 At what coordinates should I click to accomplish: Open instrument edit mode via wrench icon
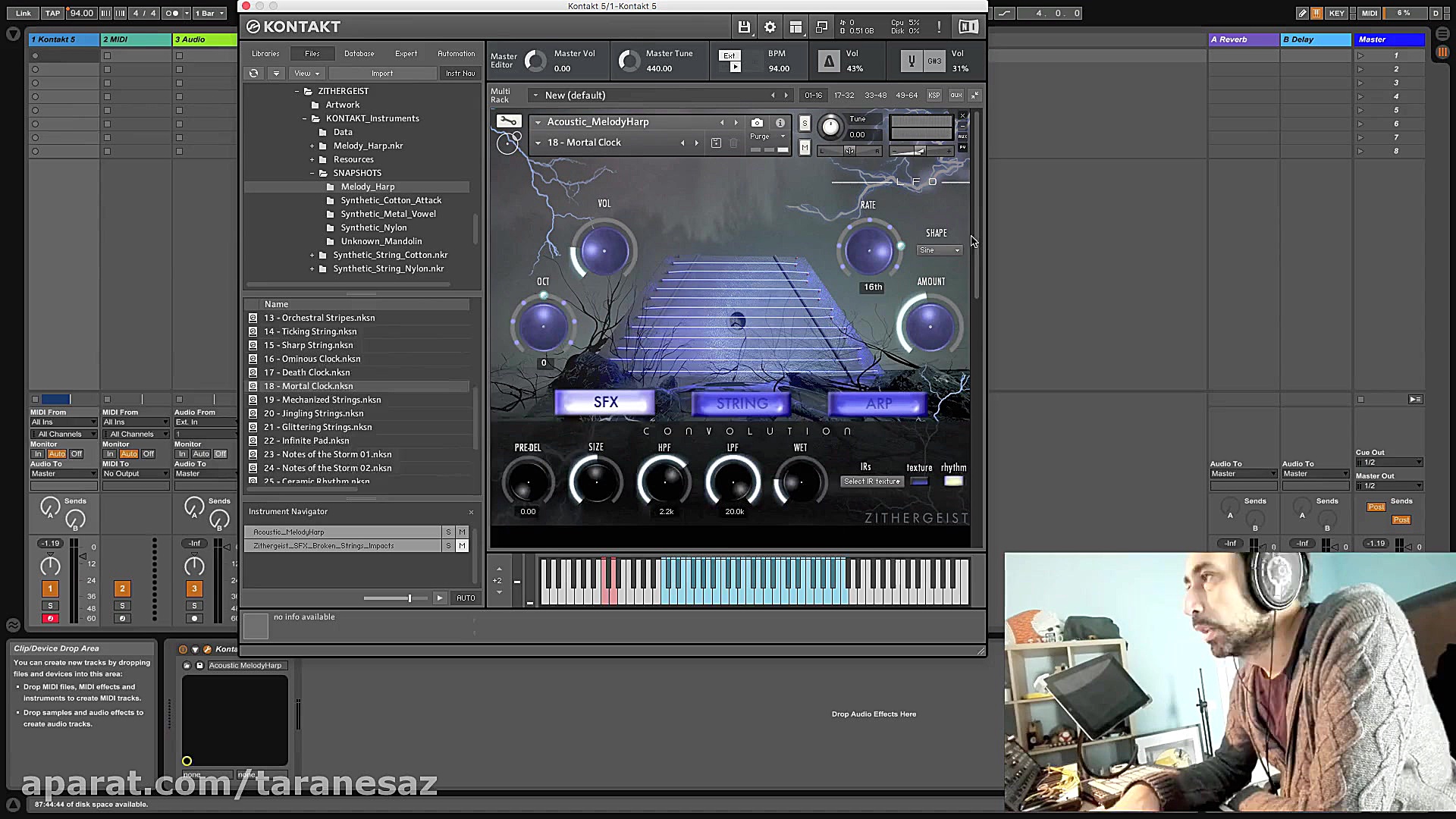click(x=508, y=121)
